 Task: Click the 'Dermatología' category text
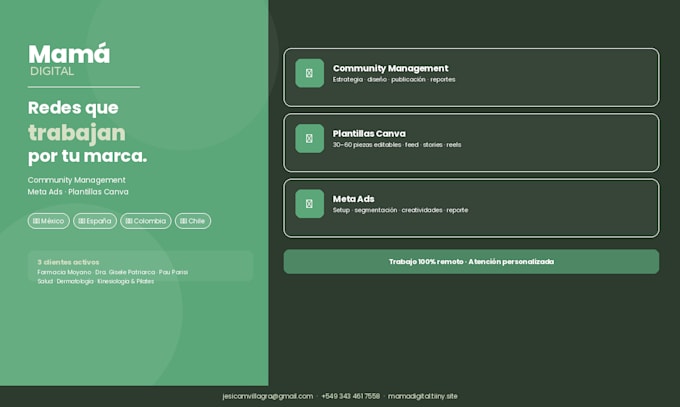coord(75,281)
